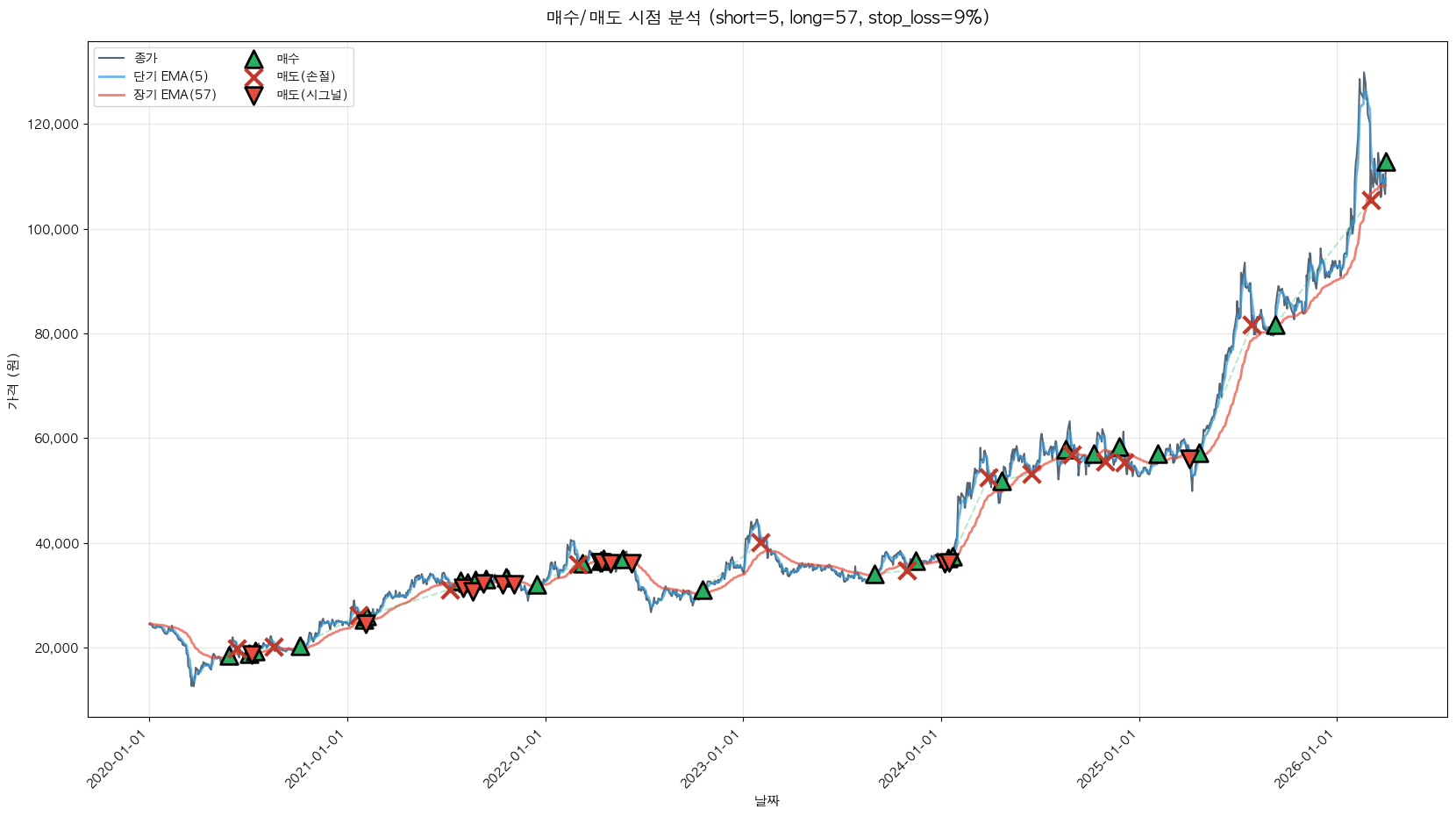Viewport: 1456px width, 816px height.
Task: Click the red stop-loss X legend icon
Action: pyautogui.click(x=253, y=77)
